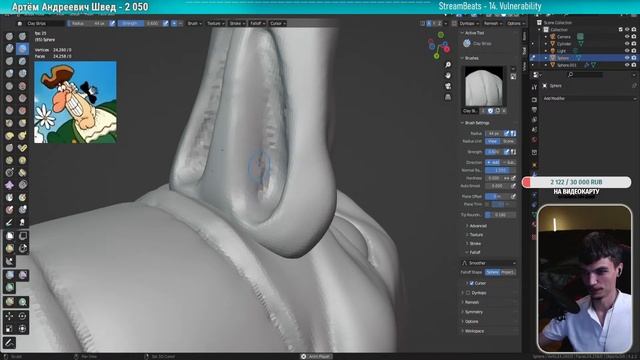
Task: Switch to the Tool sidebar tab
Action: pyautogui.click(x=524, y=51)
